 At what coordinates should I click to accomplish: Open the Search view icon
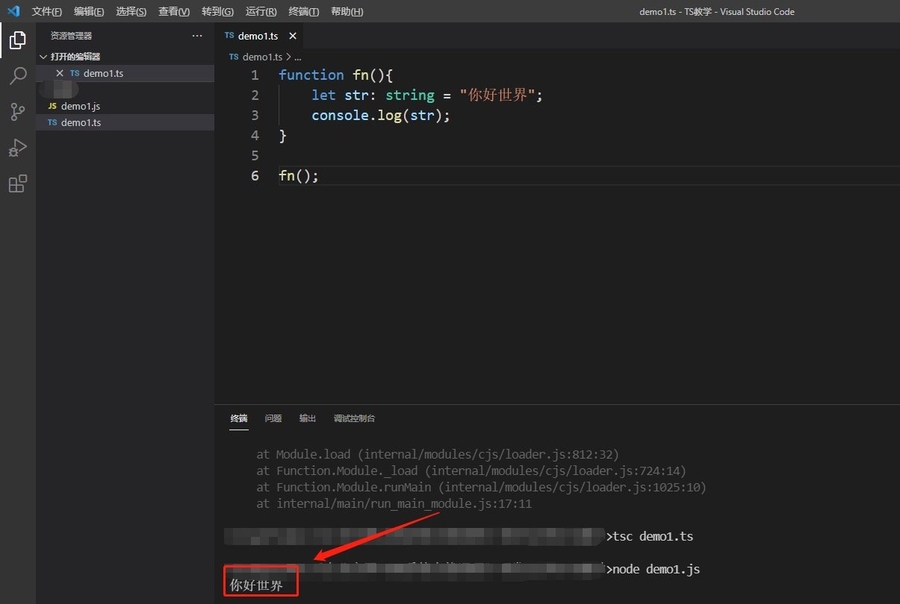[x=17, y=76]
